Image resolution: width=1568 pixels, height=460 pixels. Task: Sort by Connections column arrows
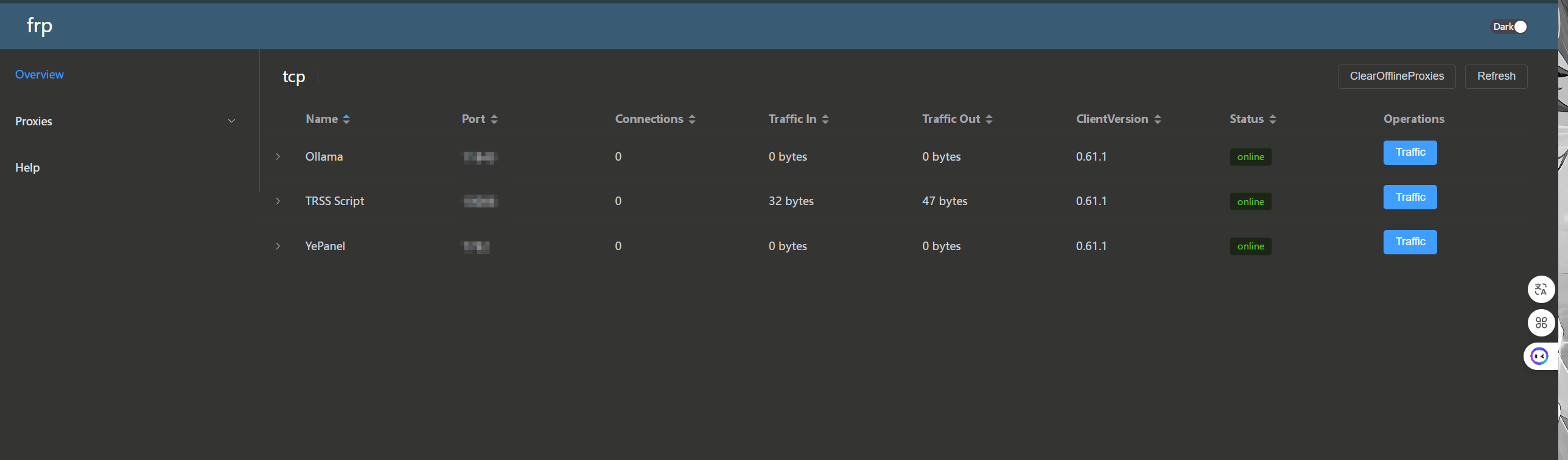tap(692, 119)
